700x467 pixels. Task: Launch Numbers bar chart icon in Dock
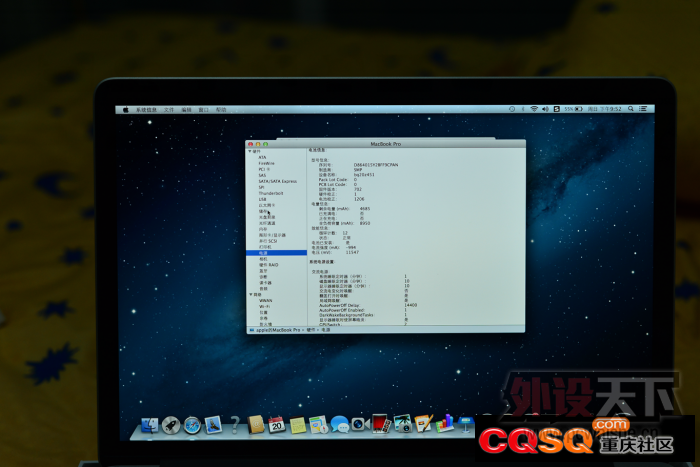(x=445, y=423)
